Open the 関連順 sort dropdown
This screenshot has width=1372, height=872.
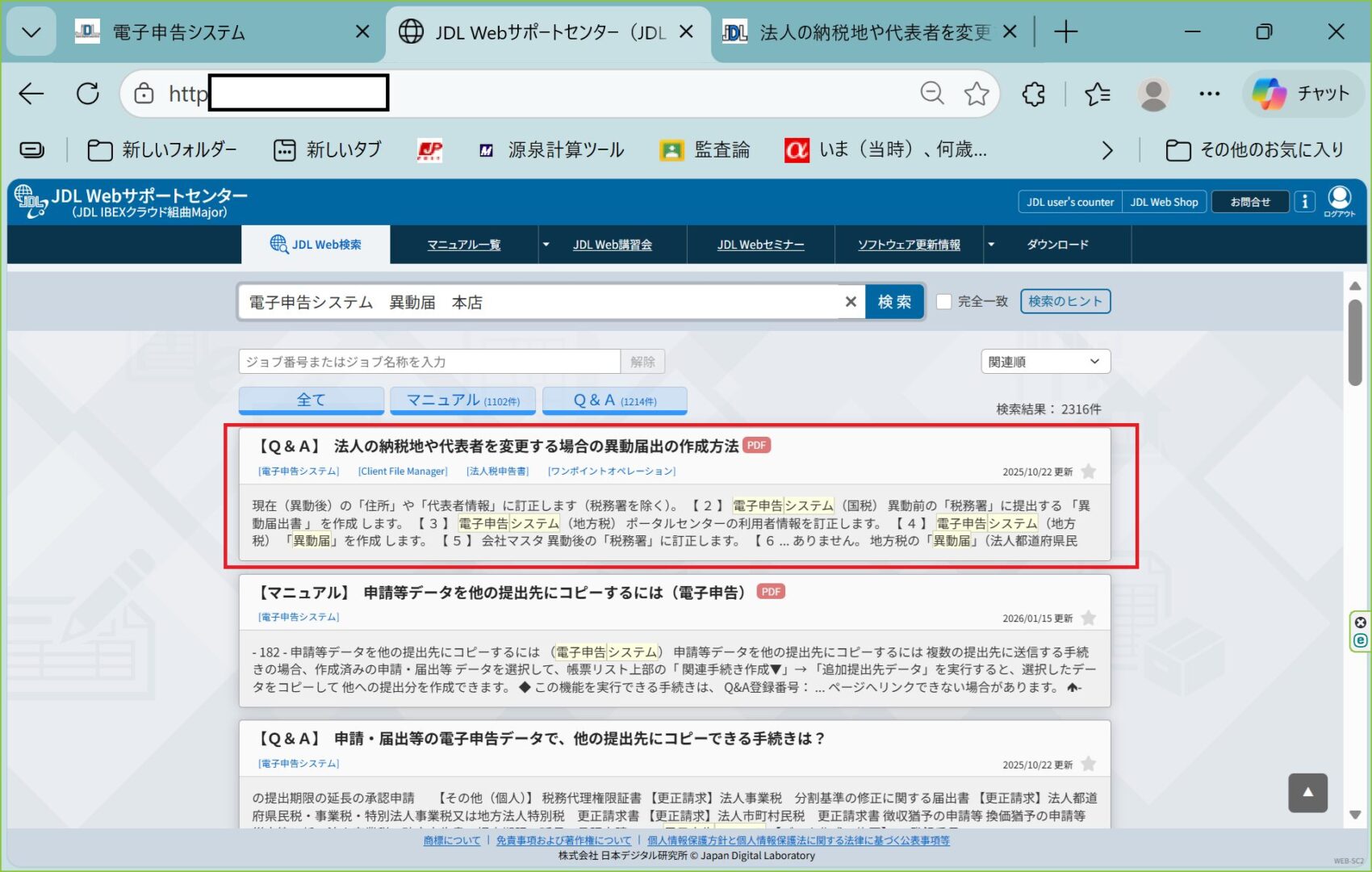click(1045, 362)
